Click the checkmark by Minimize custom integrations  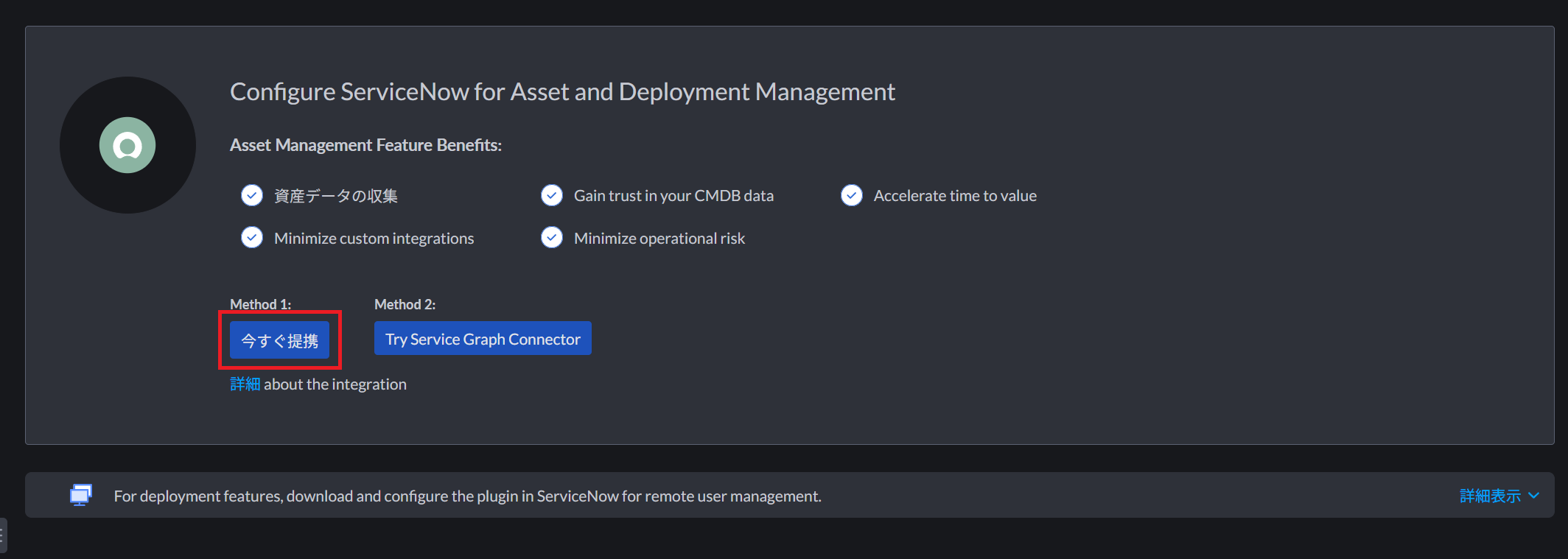252,238
